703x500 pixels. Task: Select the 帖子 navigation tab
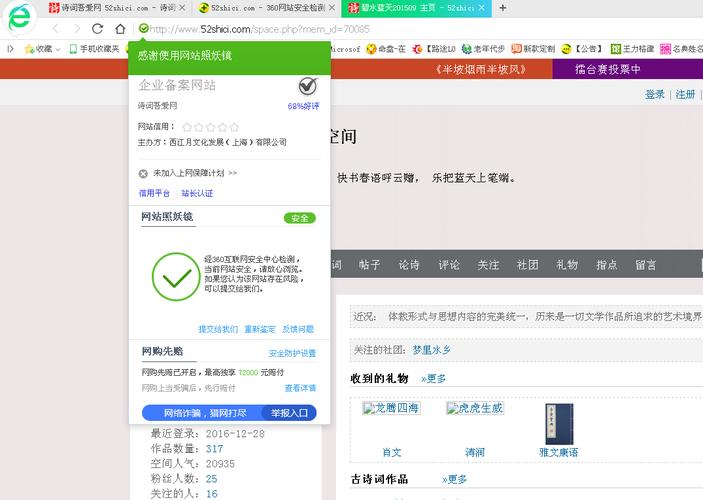pos(370,265)
